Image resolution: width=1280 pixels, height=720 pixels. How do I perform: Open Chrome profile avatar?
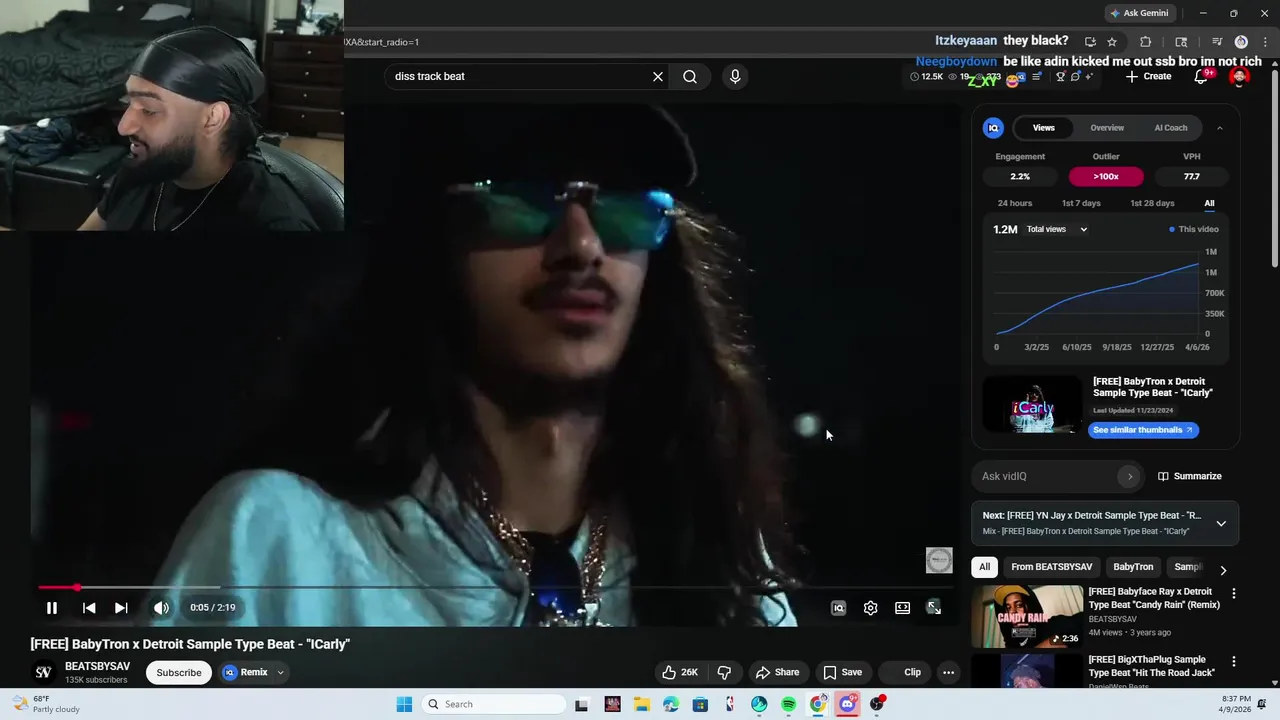coord(1241,42)
